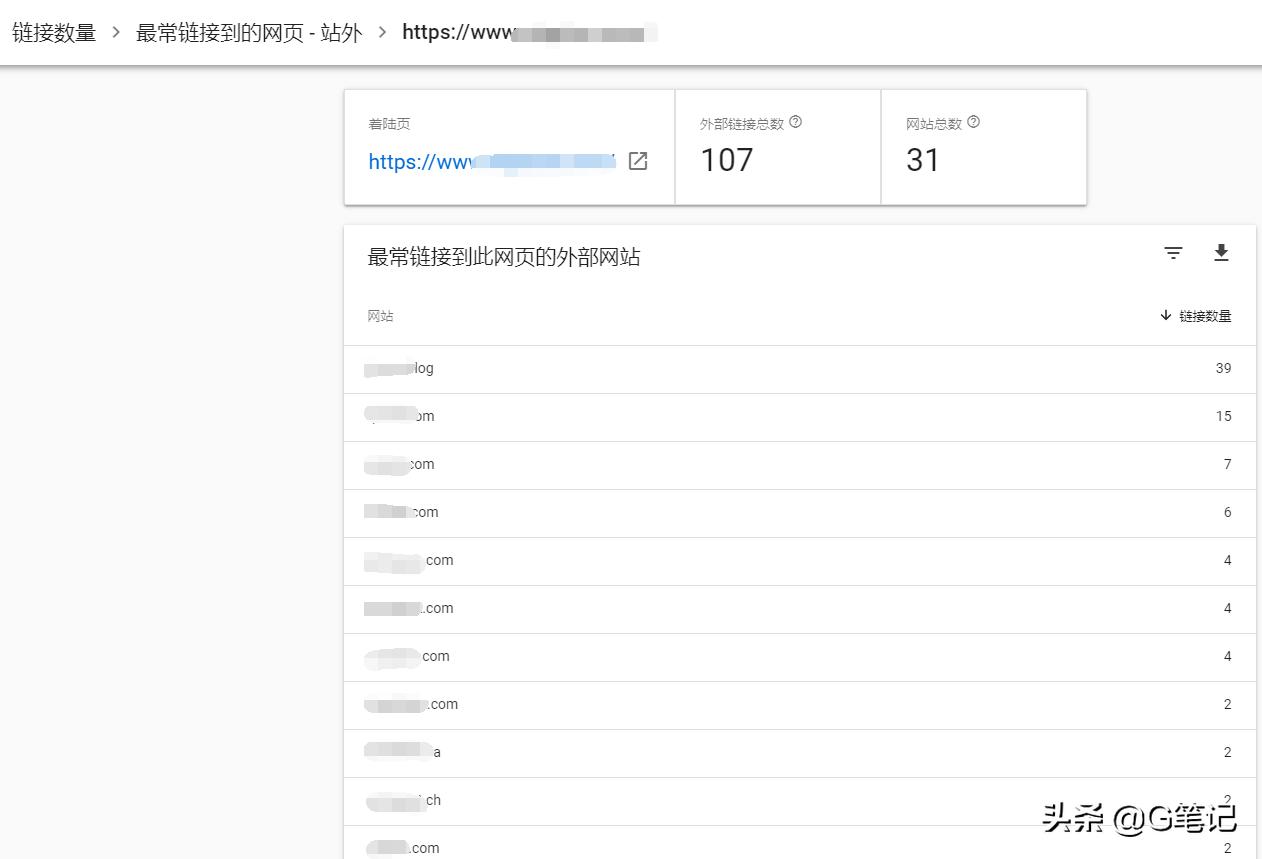Download the external sites table
The image size is (1262, 859).
tap(1221, 253)
